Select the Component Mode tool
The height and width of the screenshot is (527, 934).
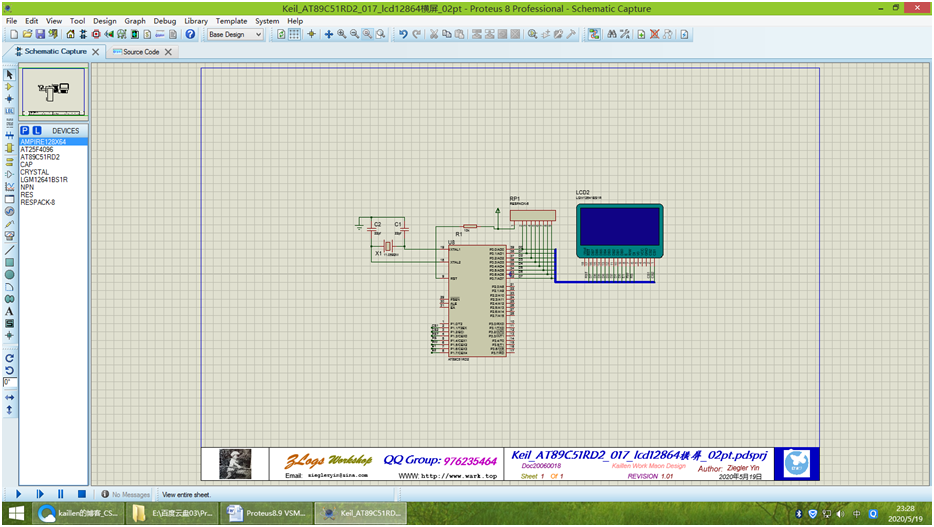9,87
